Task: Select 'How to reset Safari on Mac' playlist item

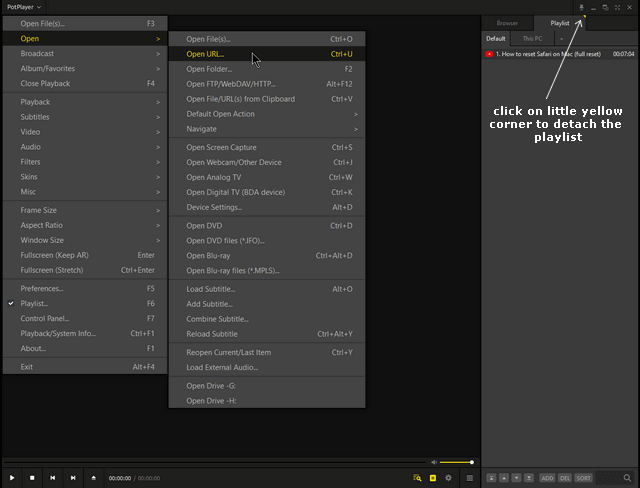Action: [x=560, y=54]
